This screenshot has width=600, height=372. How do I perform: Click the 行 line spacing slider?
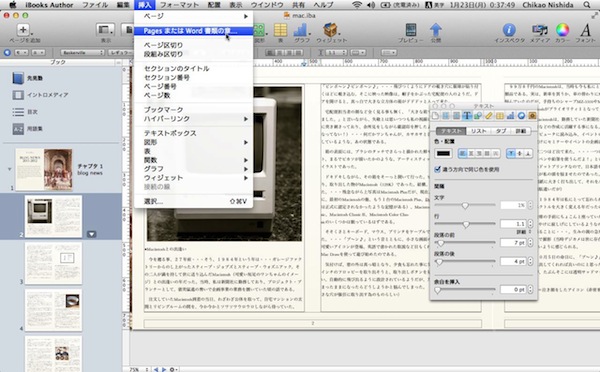[x=465, y=224]
